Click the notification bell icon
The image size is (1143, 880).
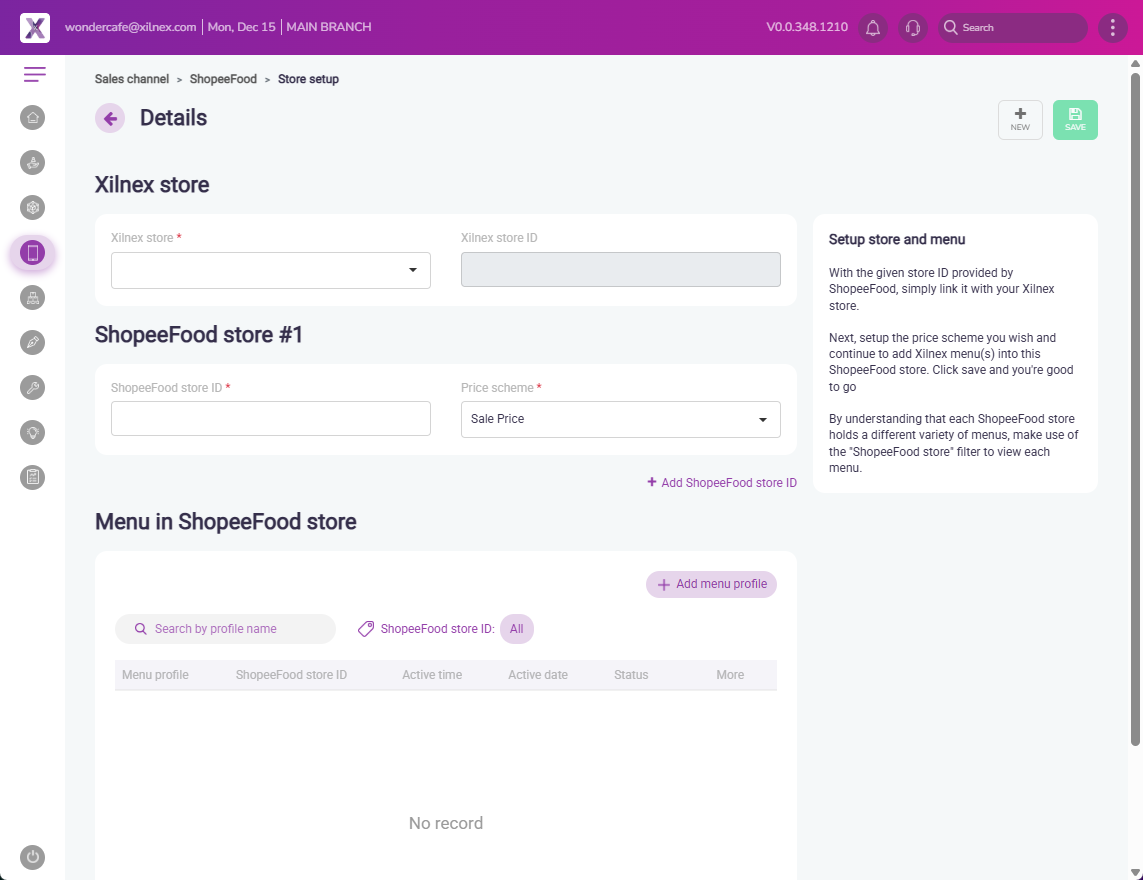(x=873, y=28)
